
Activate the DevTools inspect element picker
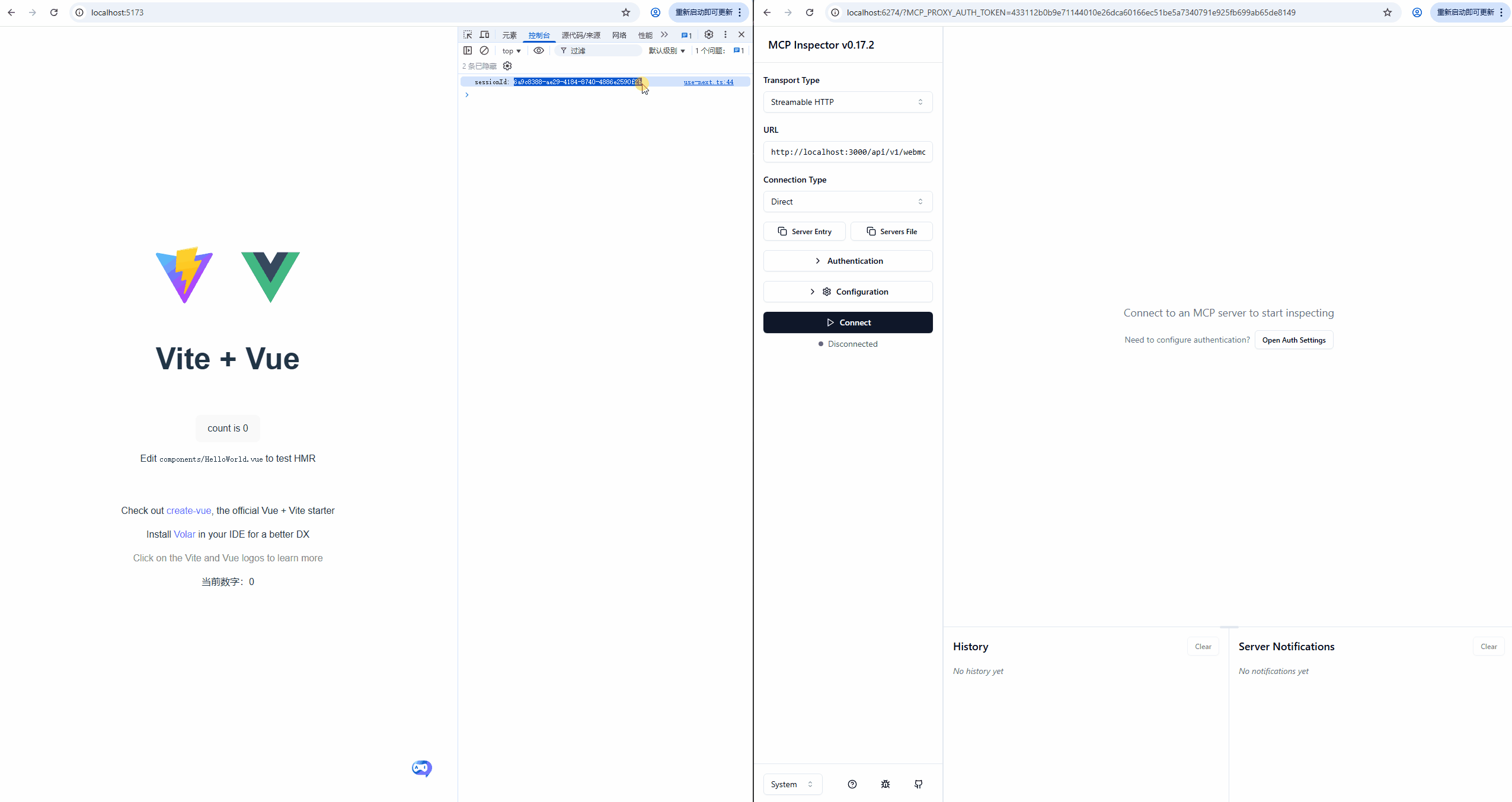click(468, 35)
